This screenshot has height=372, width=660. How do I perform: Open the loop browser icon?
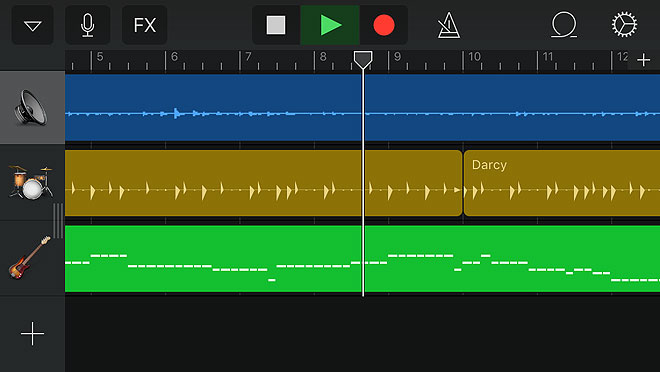click(x=564, y=25)
